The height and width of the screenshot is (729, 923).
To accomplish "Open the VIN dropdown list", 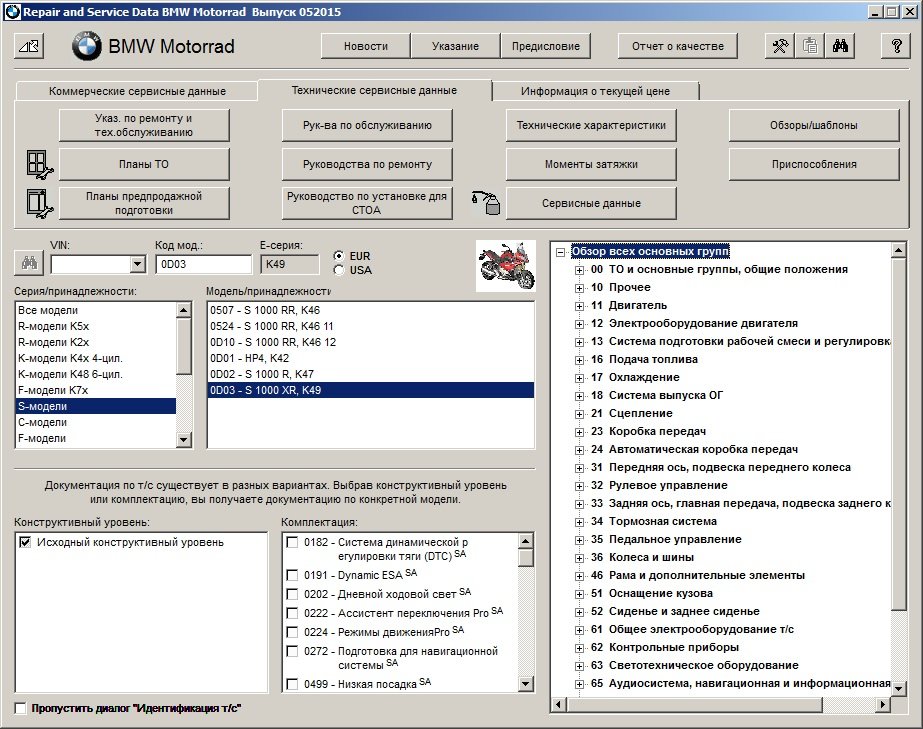I will tap(138, 264).
